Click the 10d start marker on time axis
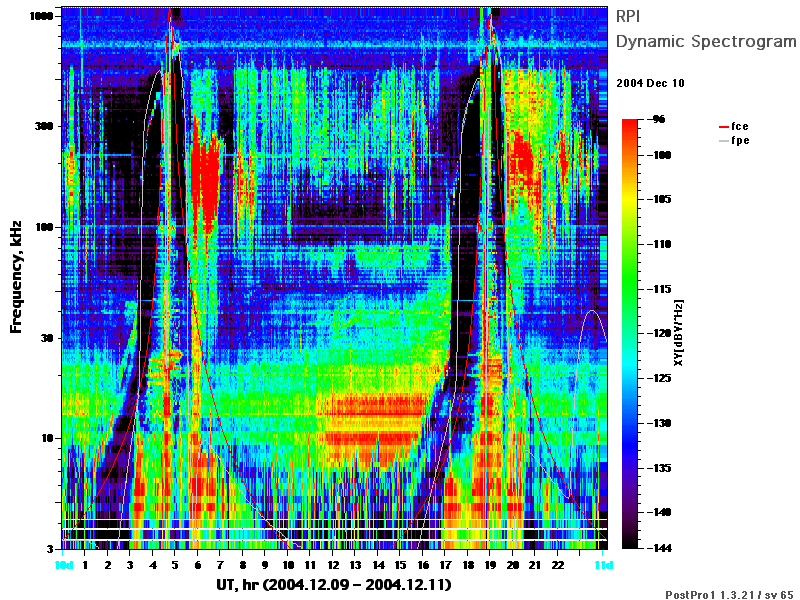 [64, 565]
